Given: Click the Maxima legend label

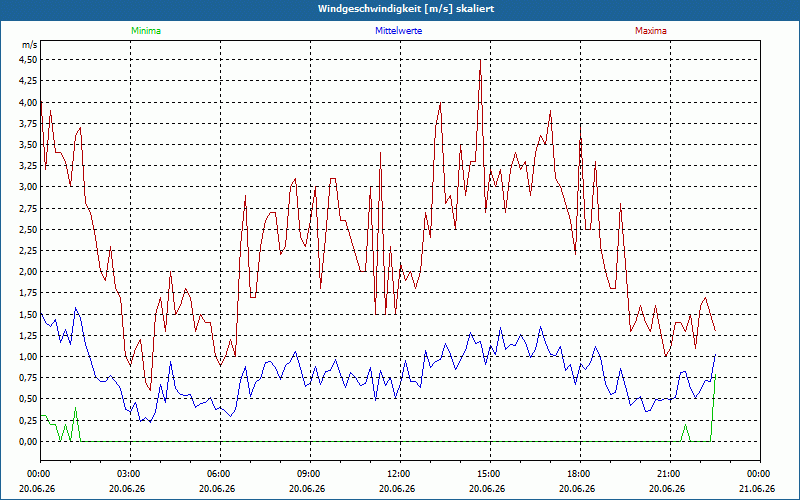Looking at the screenshot, I should pos(651,31).
